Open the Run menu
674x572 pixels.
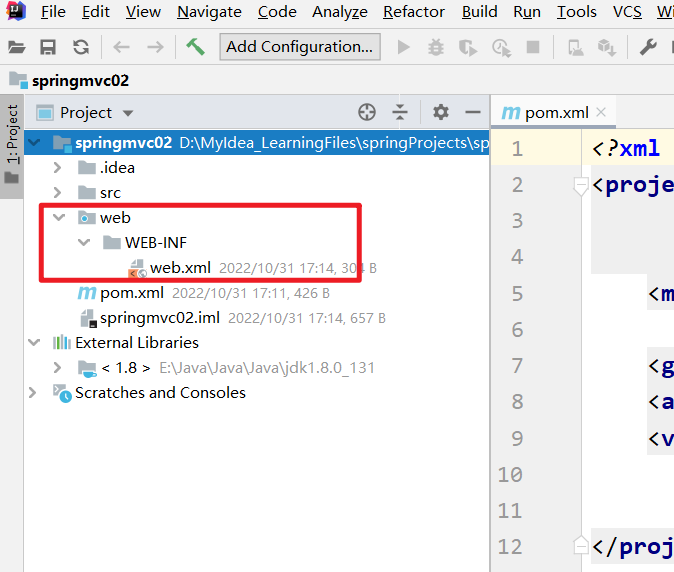[527, 12]
